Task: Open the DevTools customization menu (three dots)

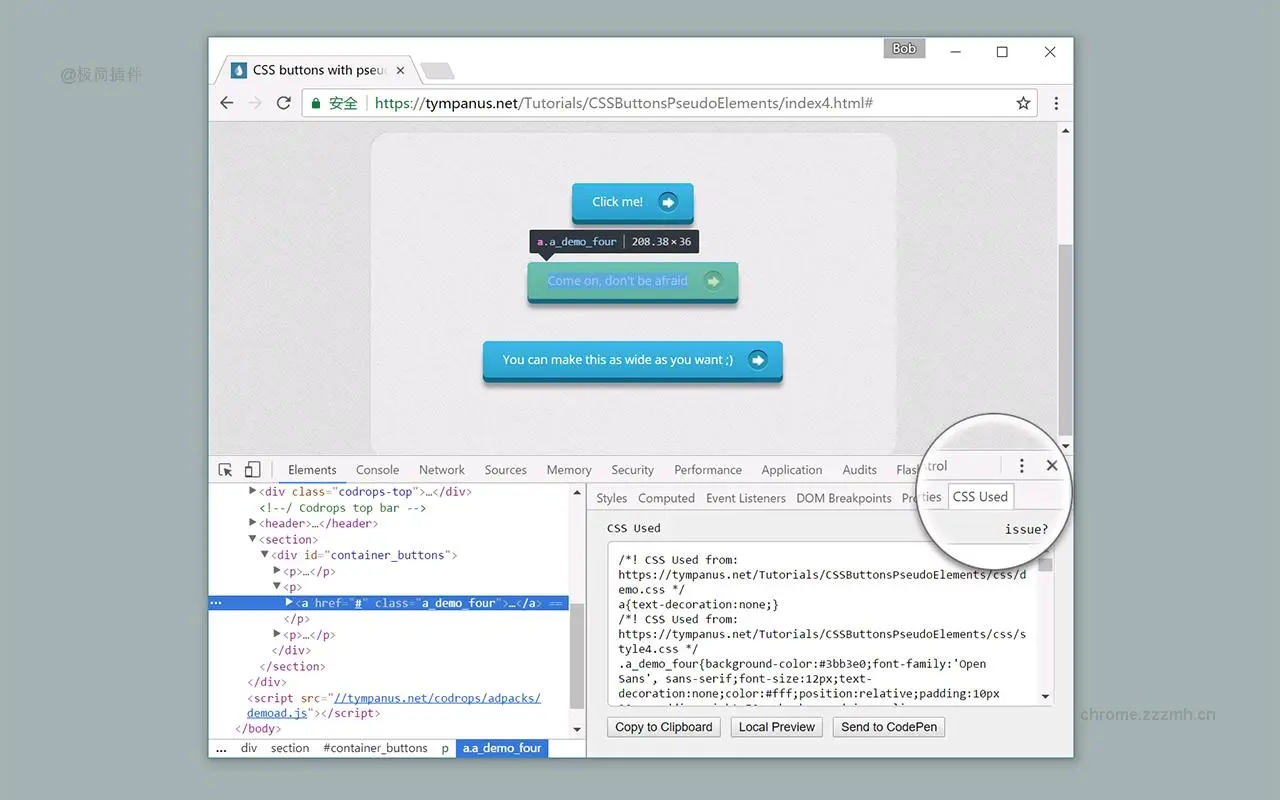Action: point(1021,465)
